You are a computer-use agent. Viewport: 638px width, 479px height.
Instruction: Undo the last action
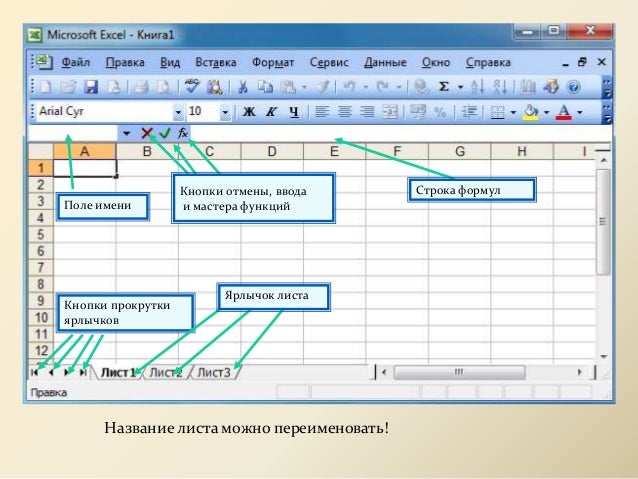pyautogui.click(x=350, y=87)
